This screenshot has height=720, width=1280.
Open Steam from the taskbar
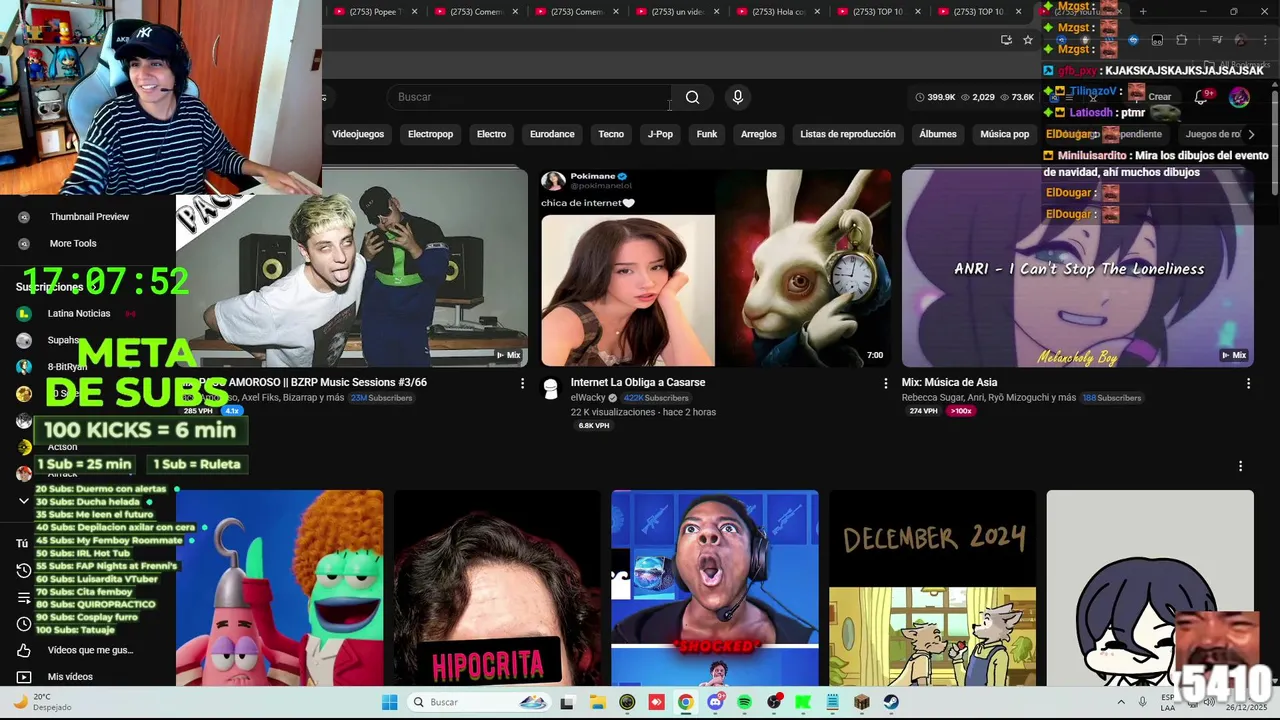(x=891, y=702)
